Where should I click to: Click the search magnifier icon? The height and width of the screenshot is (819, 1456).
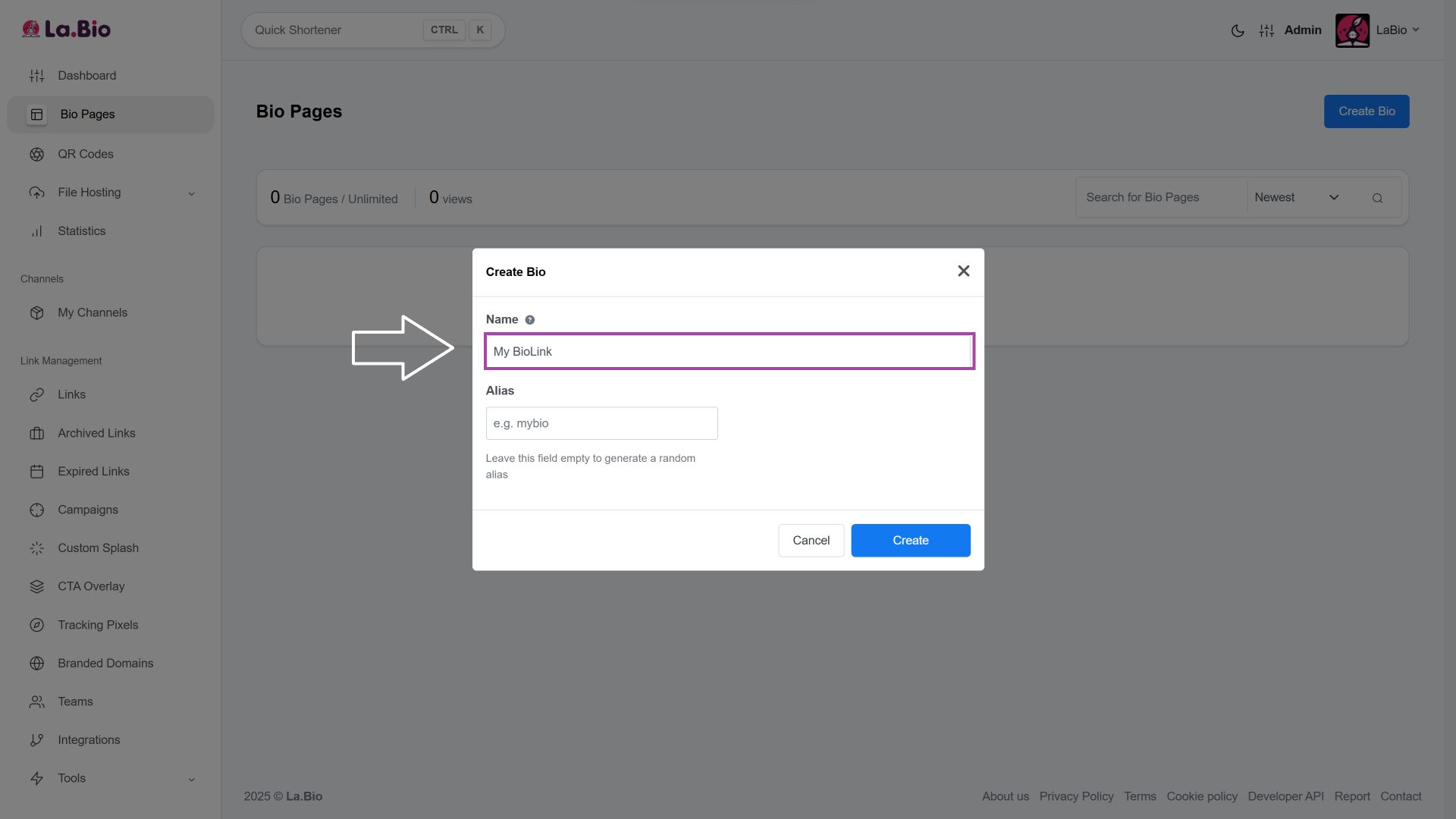tap(1377, 198)
